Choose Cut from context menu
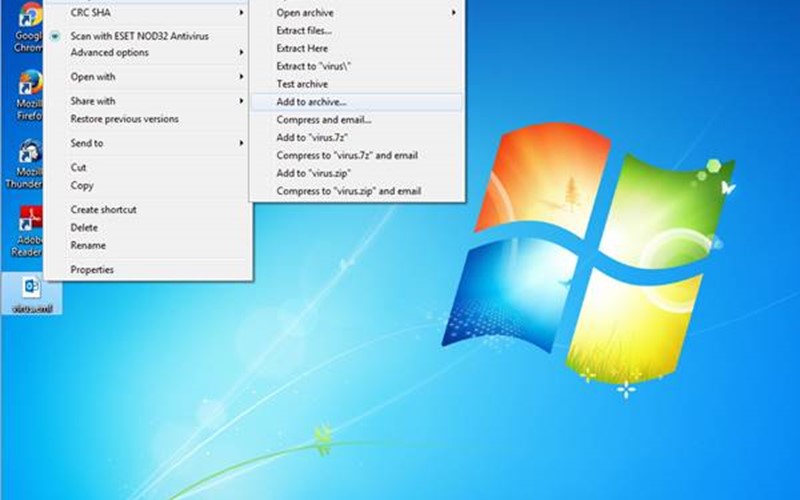The image size is (800, 500). click(x=148, y=167)
